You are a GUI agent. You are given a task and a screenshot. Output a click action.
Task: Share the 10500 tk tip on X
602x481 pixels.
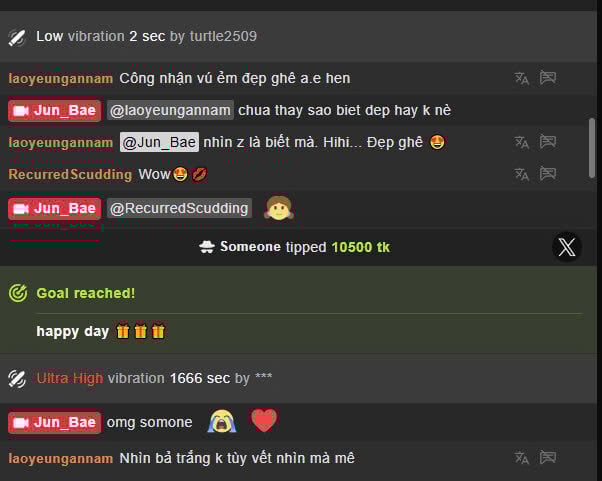coord(567,247)
